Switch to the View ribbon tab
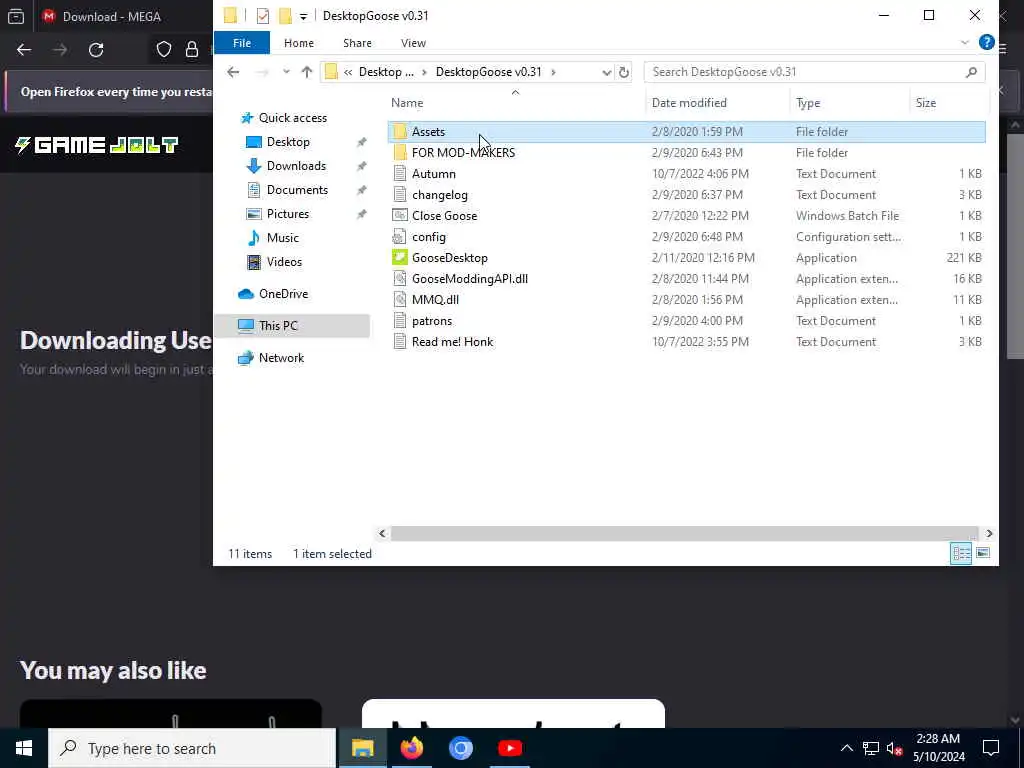 click(x=413, y=43)
